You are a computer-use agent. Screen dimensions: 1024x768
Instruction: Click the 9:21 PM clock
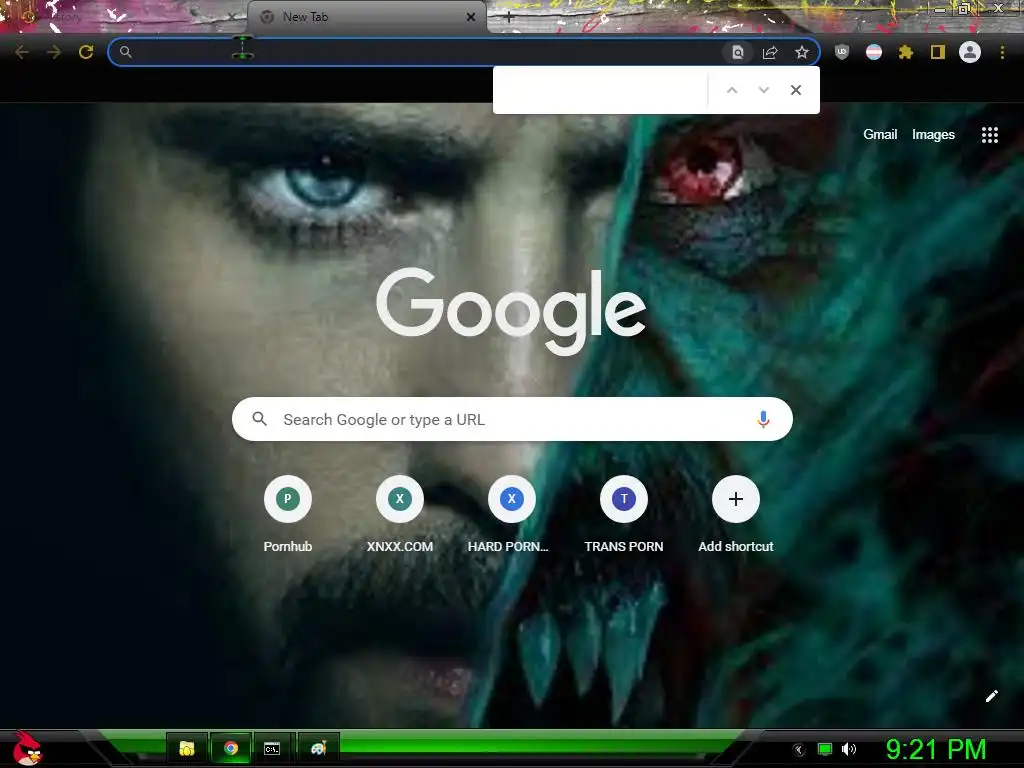point(936,749)
